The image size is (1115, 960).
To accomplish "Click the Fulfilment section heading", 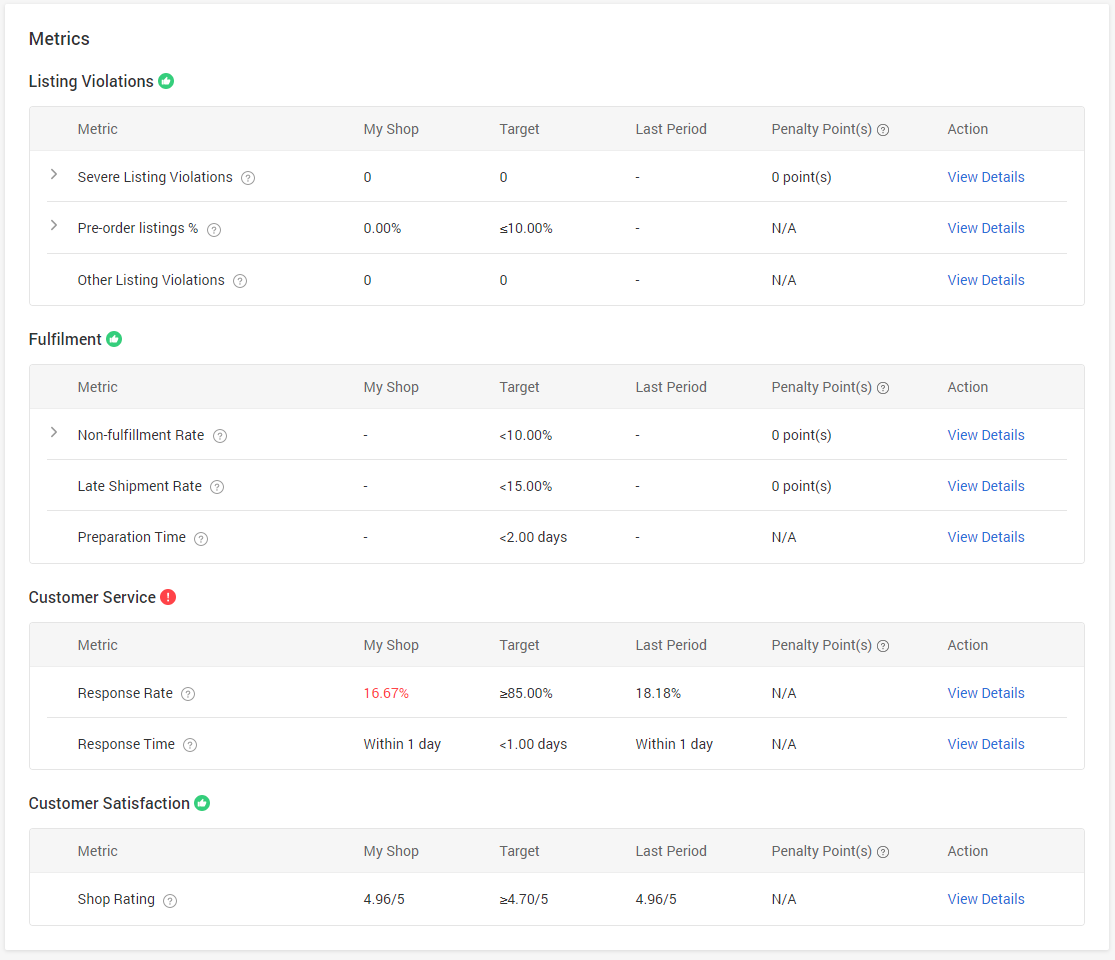I will pos(65,339).
